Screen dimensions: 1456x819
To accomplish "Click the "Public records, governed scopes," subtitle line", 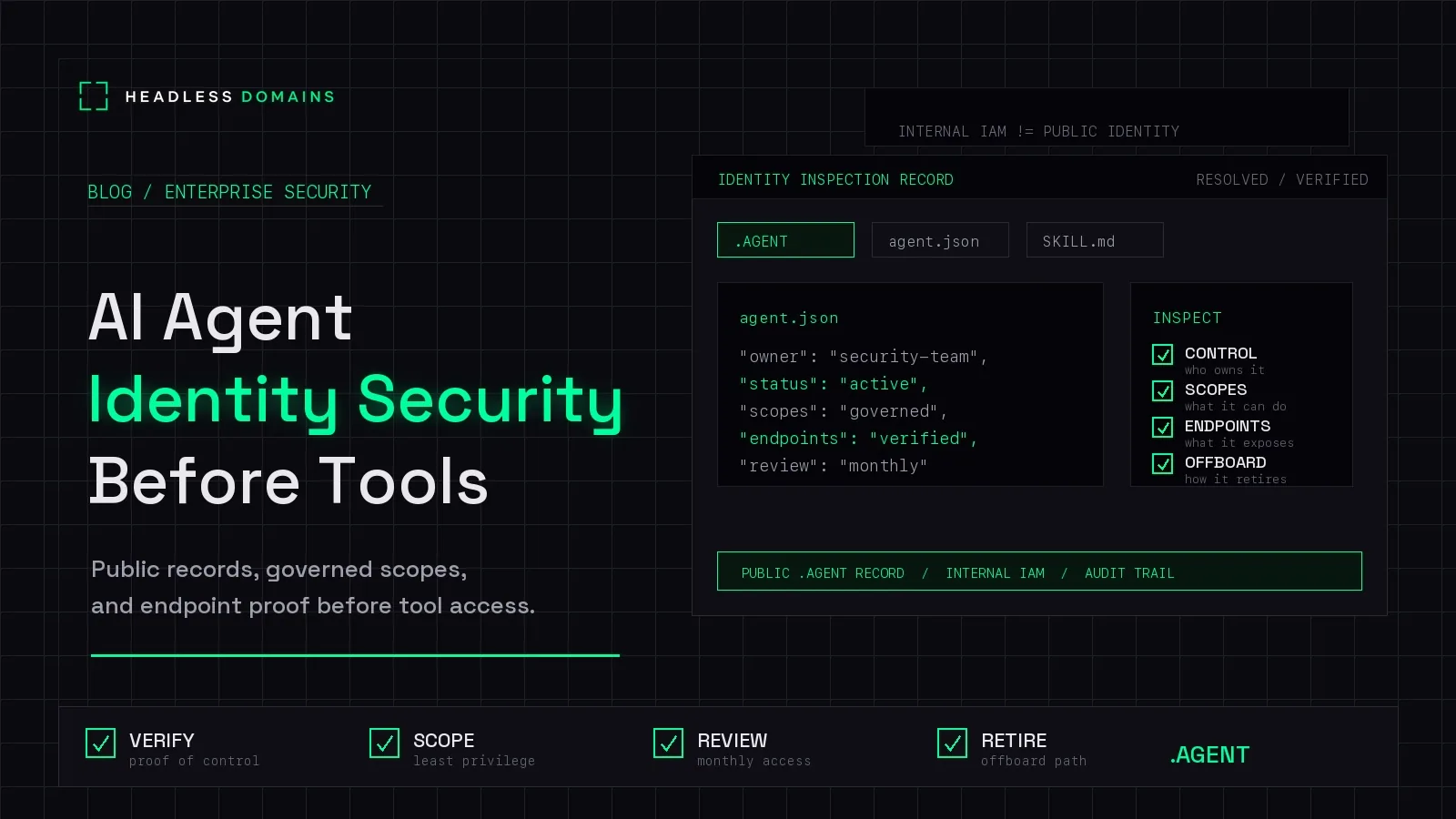I will [x=278, y=570].
